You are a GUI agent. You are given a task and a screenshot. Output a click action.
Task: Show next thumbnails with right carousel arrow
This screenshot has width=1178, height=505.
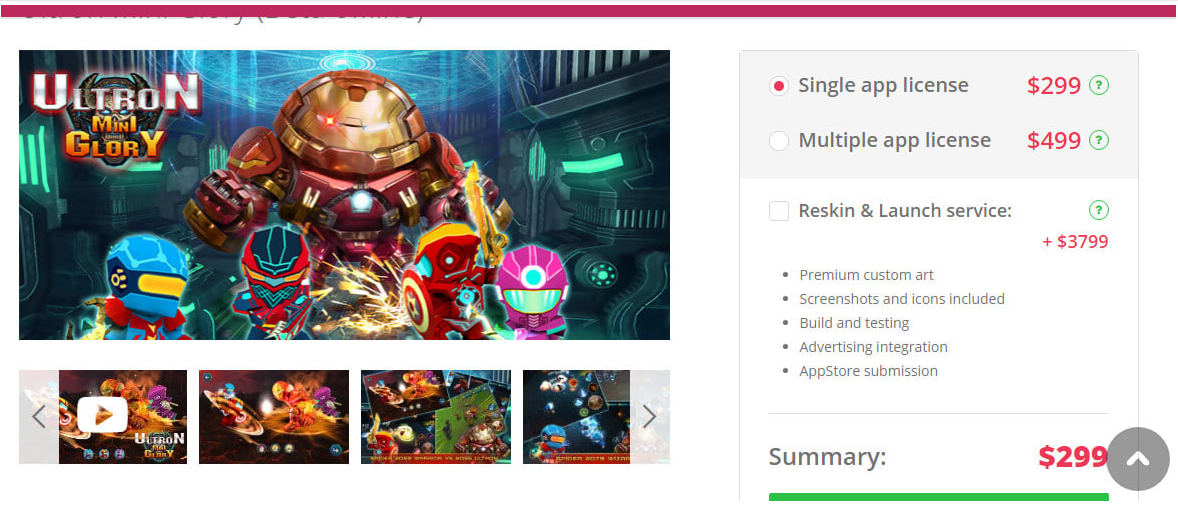click(x=649, y=416)
